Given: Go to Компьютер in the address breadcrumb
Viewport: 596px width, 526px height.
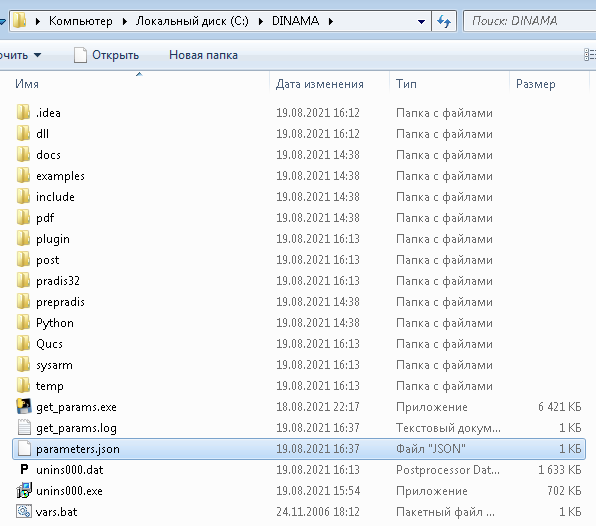Looking at the screenshot, I should (81, 21).
